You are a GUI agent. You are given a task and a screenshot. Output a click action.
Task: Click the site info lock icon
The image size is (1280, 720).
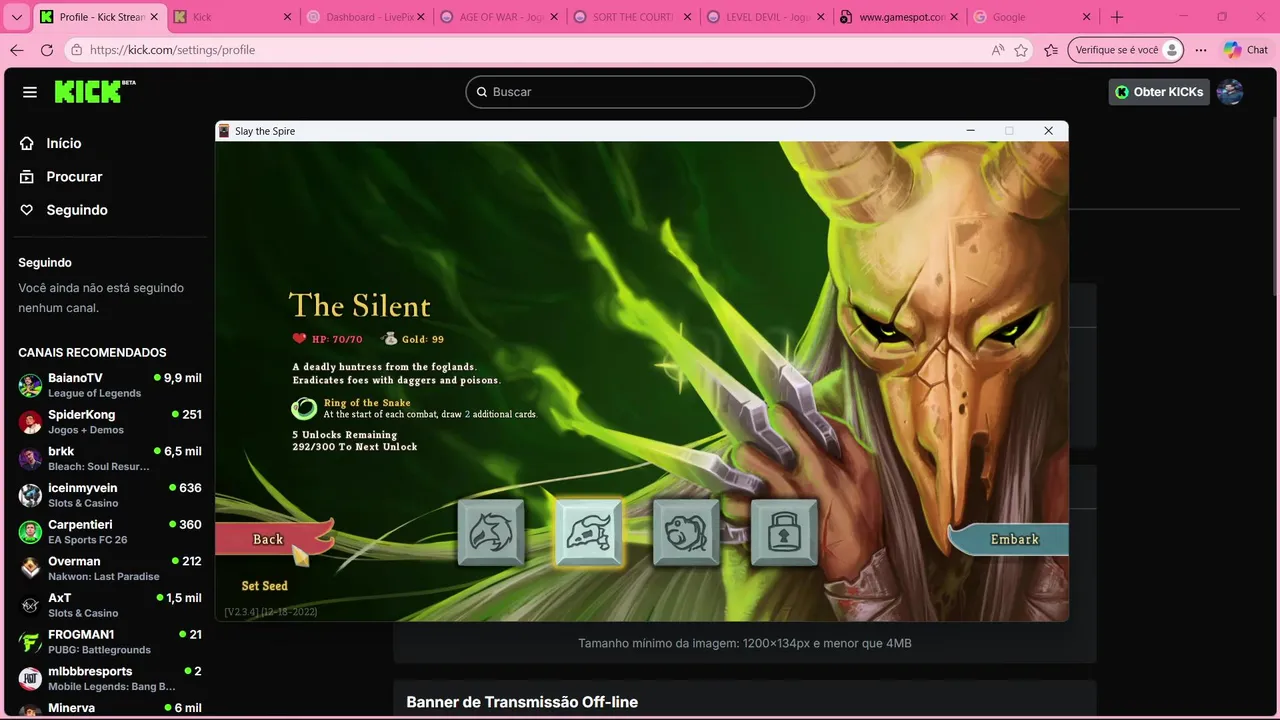click(x=77, y=50)
